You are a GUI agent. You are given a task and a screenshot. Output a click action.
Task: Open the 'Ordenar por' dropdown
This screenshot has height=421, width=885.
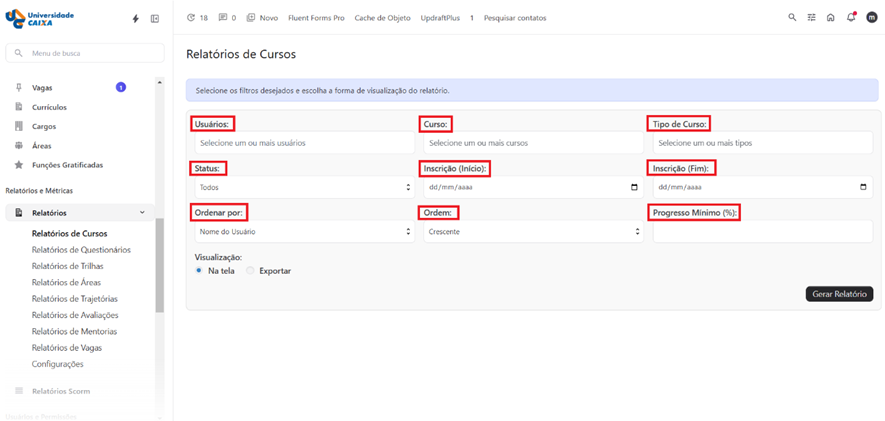(x=303, y=232)
